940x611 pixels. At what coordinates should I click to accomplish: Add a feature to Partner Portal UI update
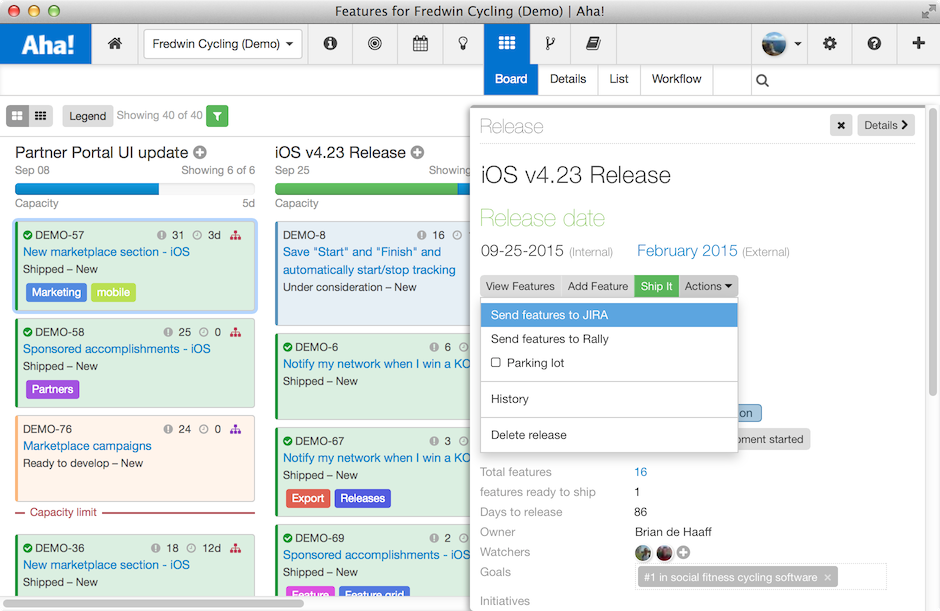tap(200, 152)
